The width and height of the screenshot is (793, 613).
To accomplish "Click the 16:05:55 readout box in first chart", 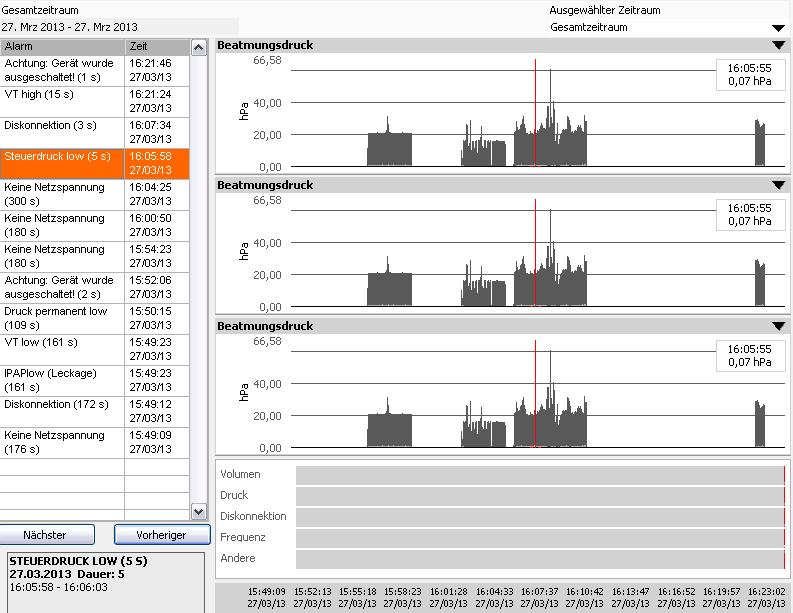I will pyautogui.click(x=750, y=75).
